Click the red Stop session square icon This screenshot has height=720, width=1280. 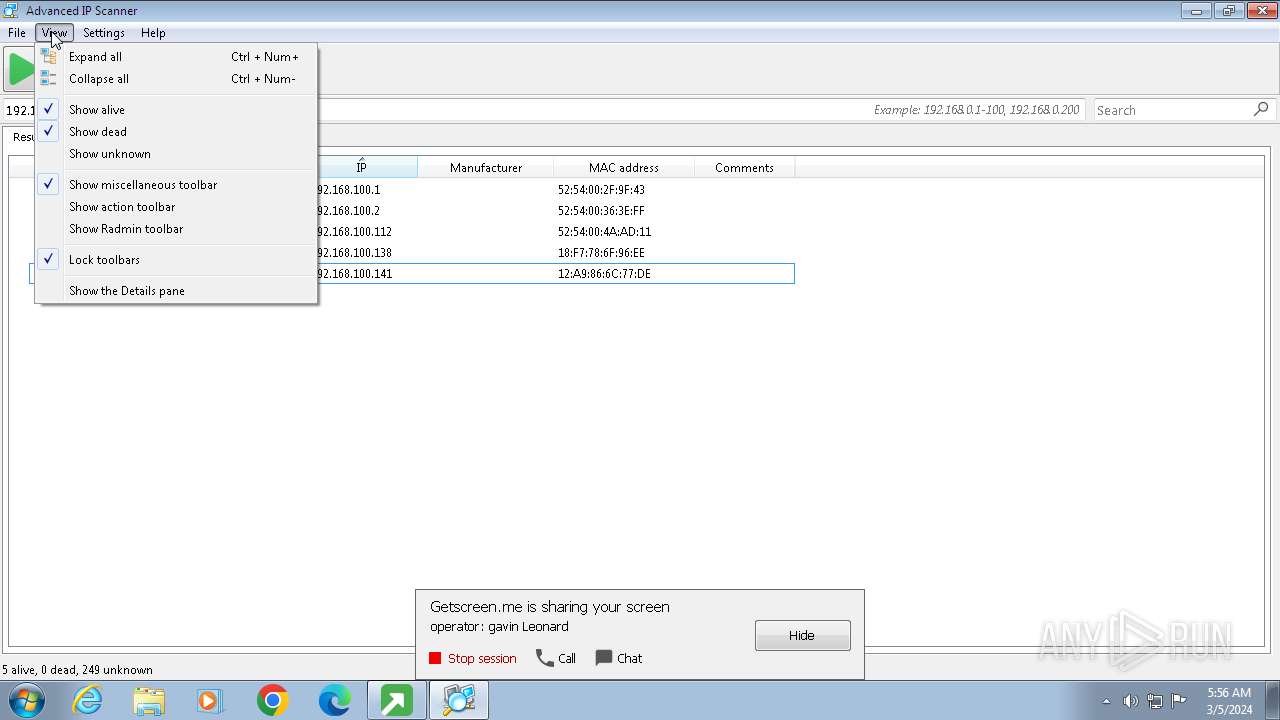click(x=435, y=658)
